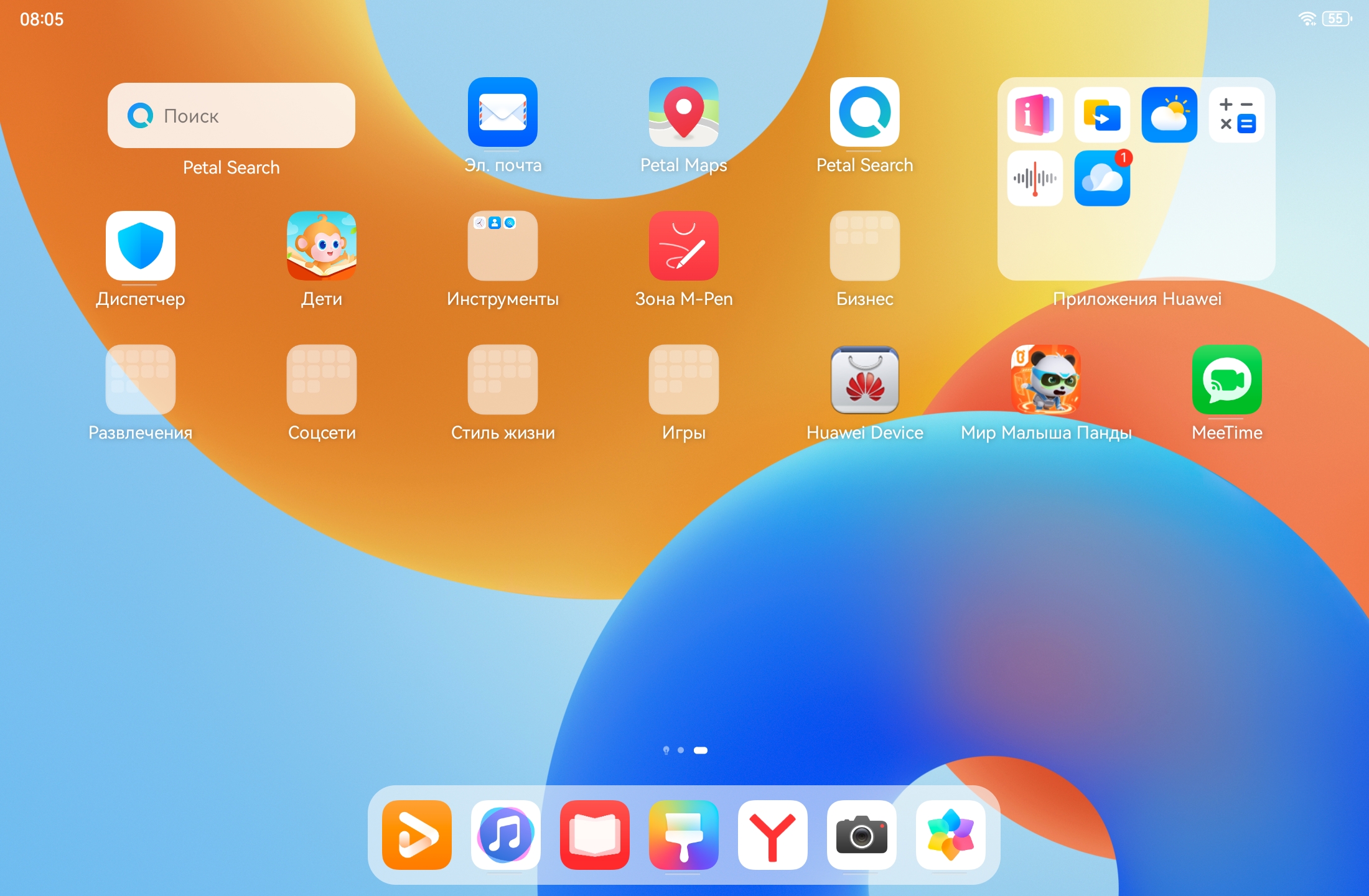Image resolution: width=1369 pixels, height=896 pixels.
Task: Open the Соцсети folder
Action: (x=322, y=380)
